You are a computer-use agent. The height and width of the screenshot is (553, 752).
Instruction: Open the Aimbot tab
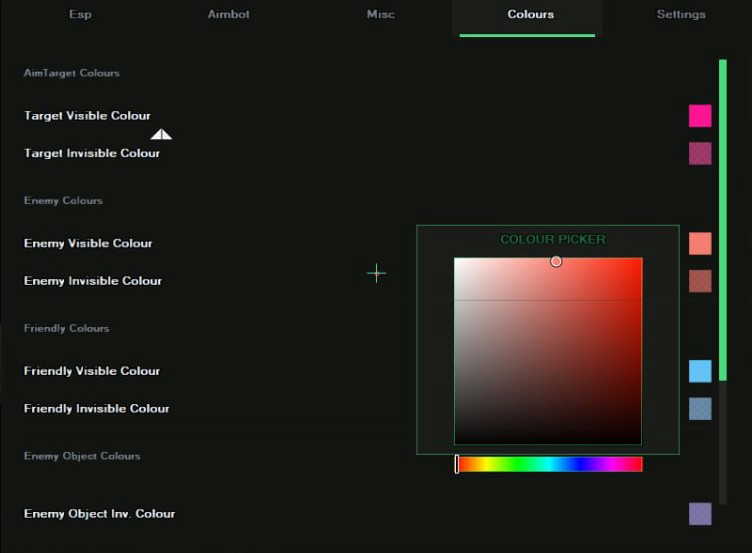pos(228,14)
